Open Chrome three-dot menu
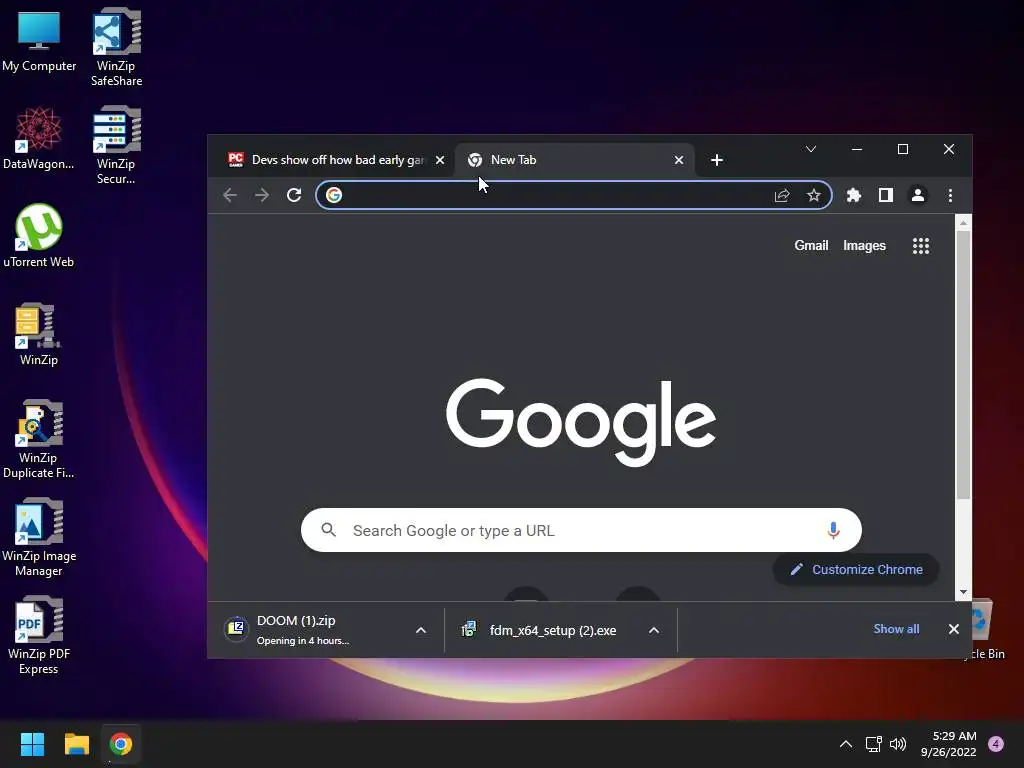This screenshot has width=1024, height=768. [x=950, y=195]
